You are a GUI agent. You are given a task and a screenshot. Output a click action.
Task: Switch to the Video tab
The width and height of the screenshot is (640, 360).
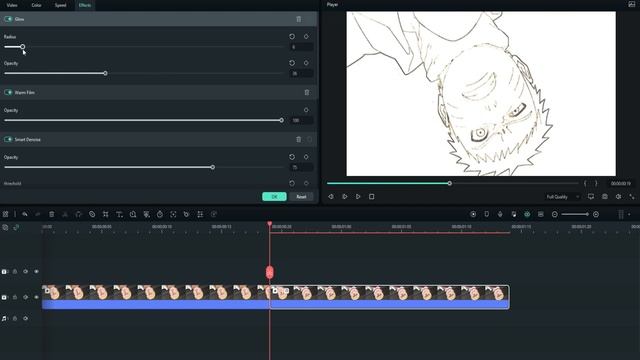(12, 5)
